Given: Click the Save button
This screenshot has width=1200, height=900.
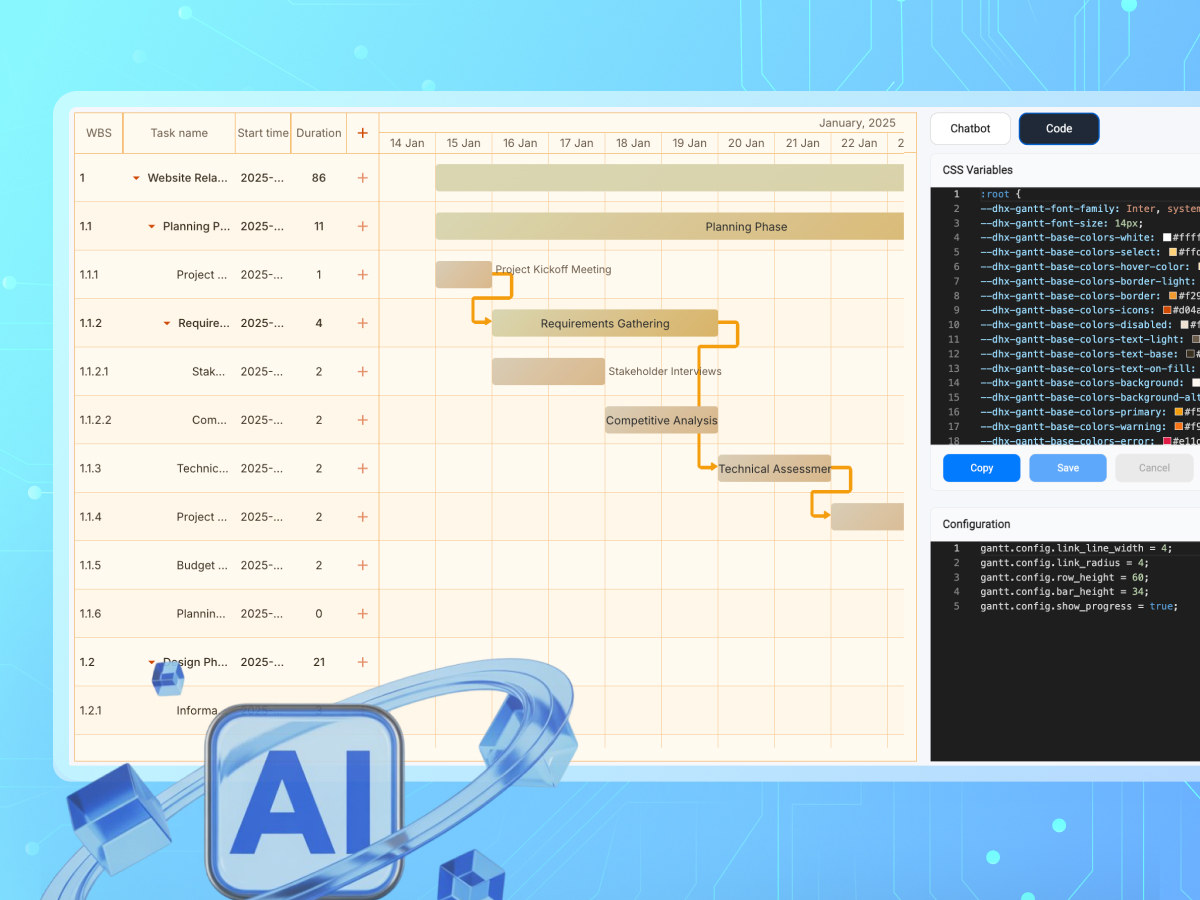Looking at the screenshot, I should point(1068,468).
